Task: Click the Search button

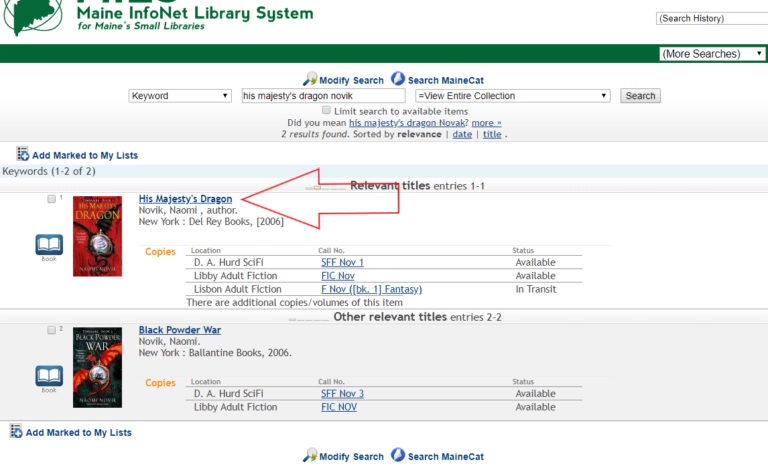Action: coord(640,96)
